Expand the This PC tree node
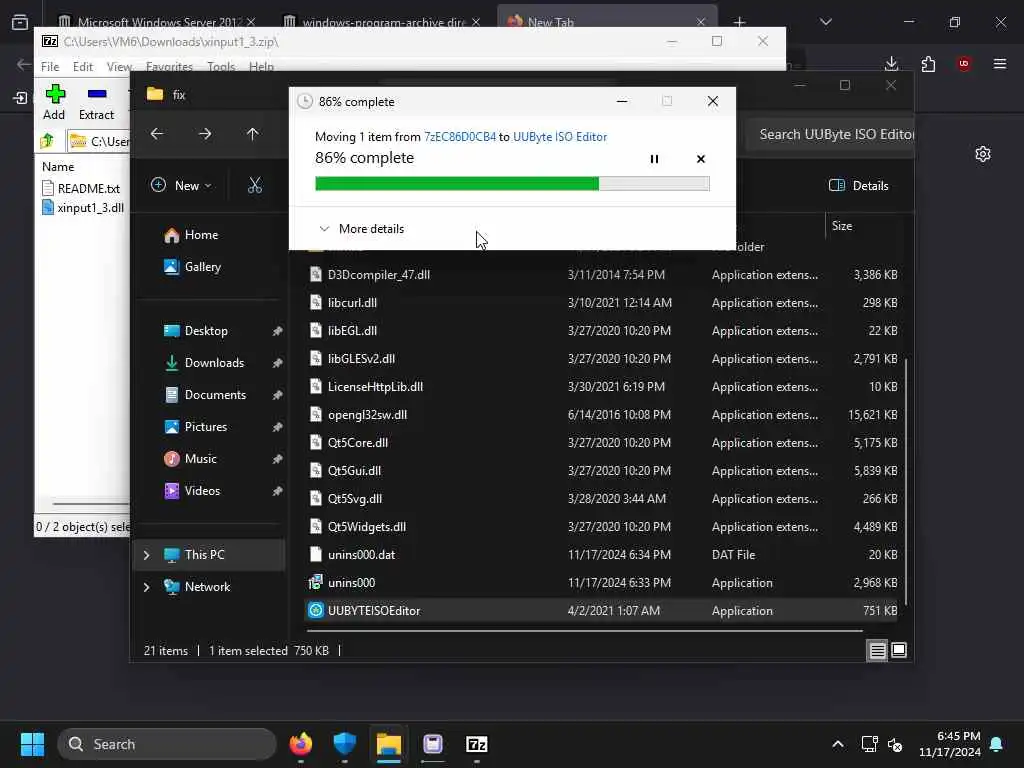This screenshot has height=768, width=1024. [146, 555]
